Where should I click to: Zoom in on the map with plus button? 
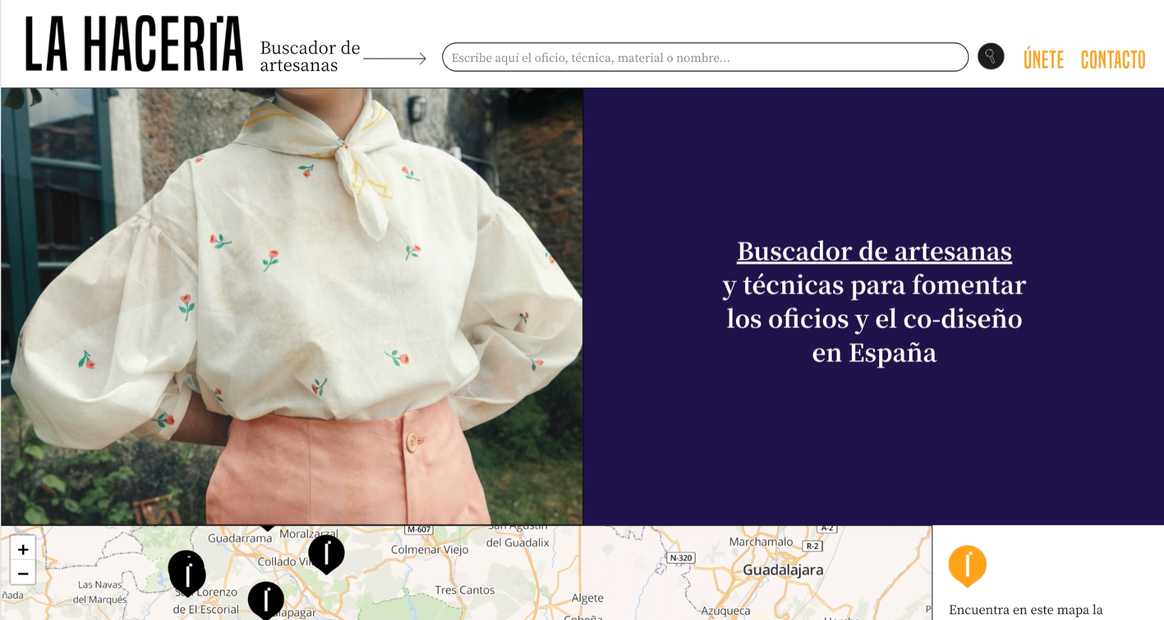(x=23, y=549)
